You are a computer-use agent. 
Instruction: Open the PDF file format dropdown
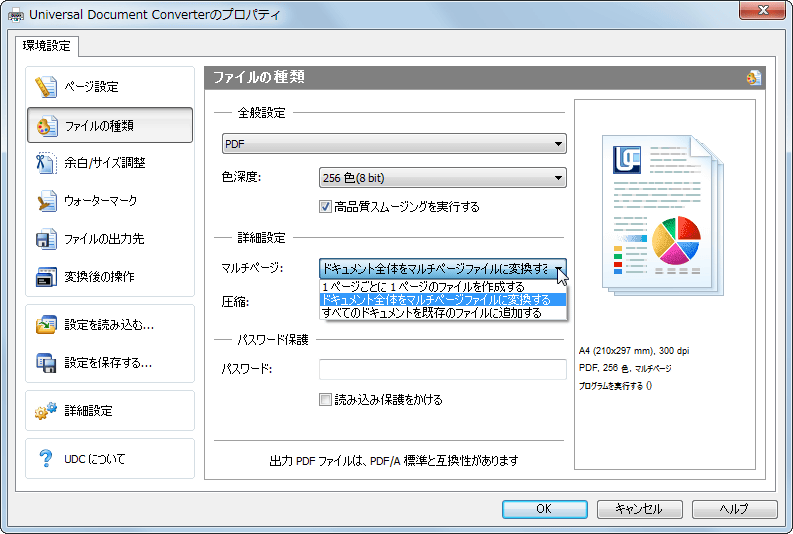(x=394, y=144)
